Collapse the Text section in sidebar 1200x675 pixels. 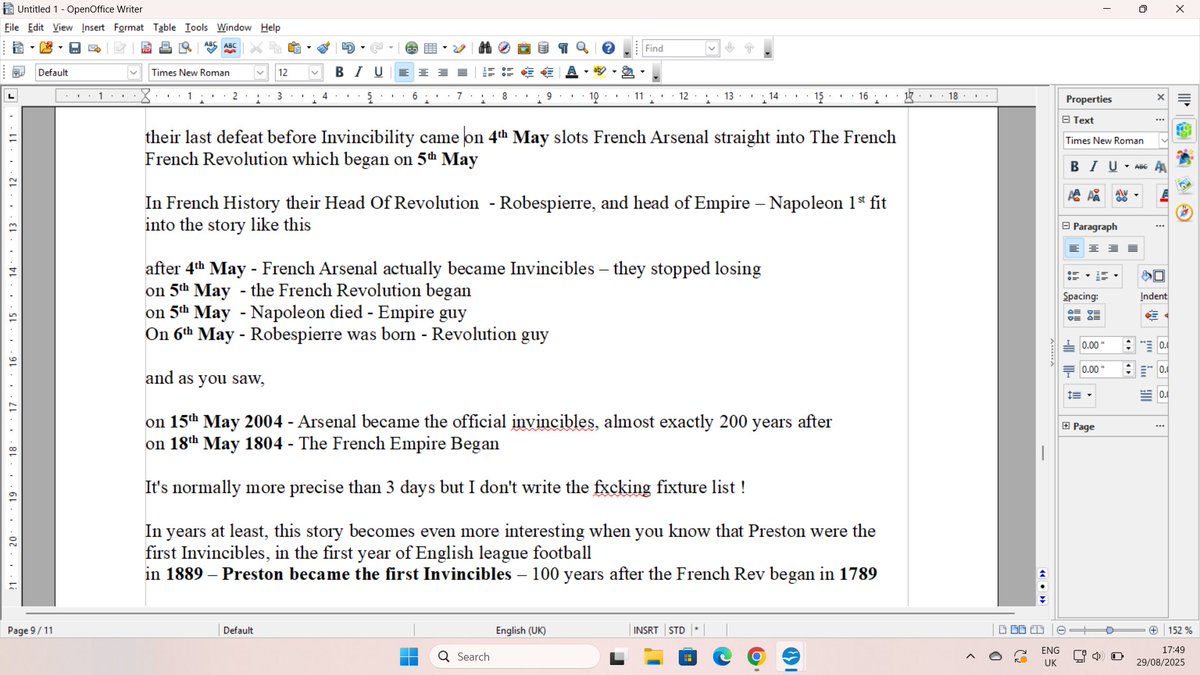[x=1067, y=120]
